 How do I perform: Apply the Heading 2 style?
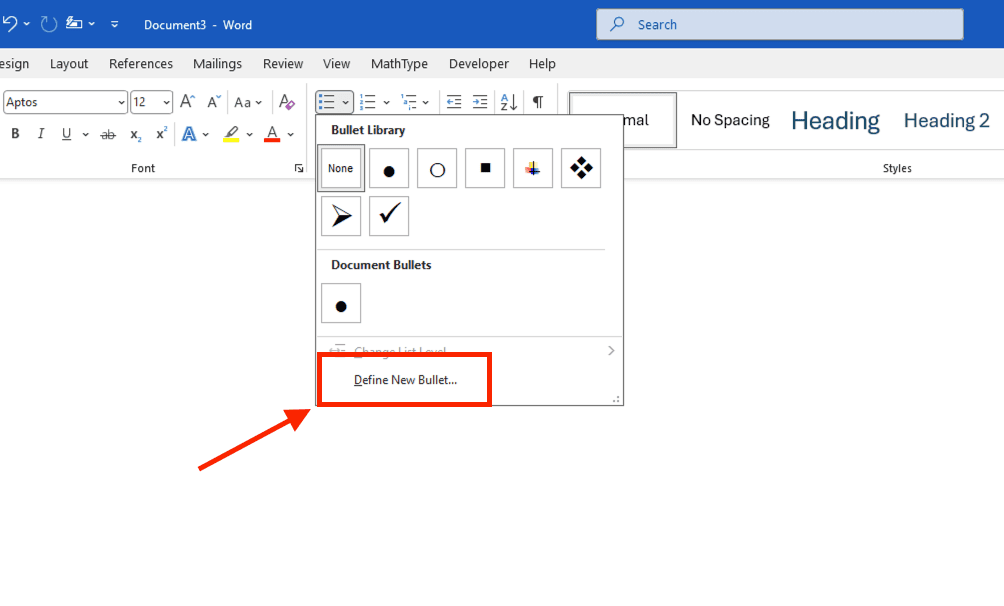tap(946, 120)
